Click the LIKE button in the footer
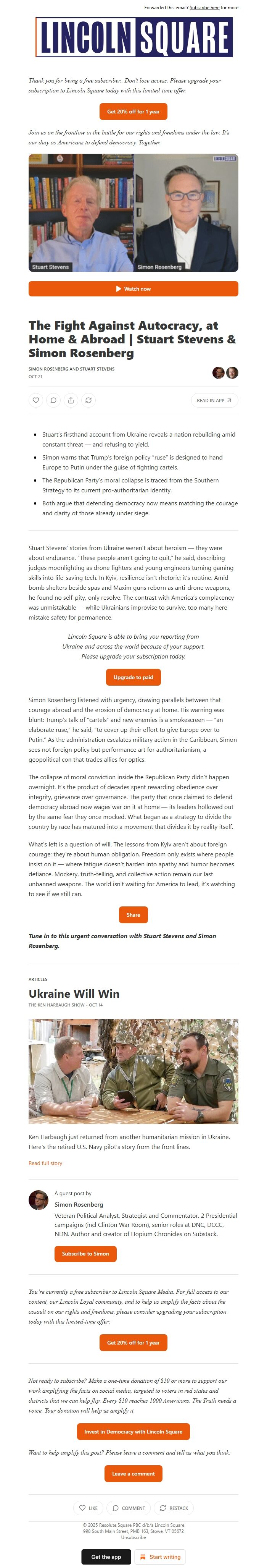This screenshot has width=267, height=1568. click(x=88, y=1507)
